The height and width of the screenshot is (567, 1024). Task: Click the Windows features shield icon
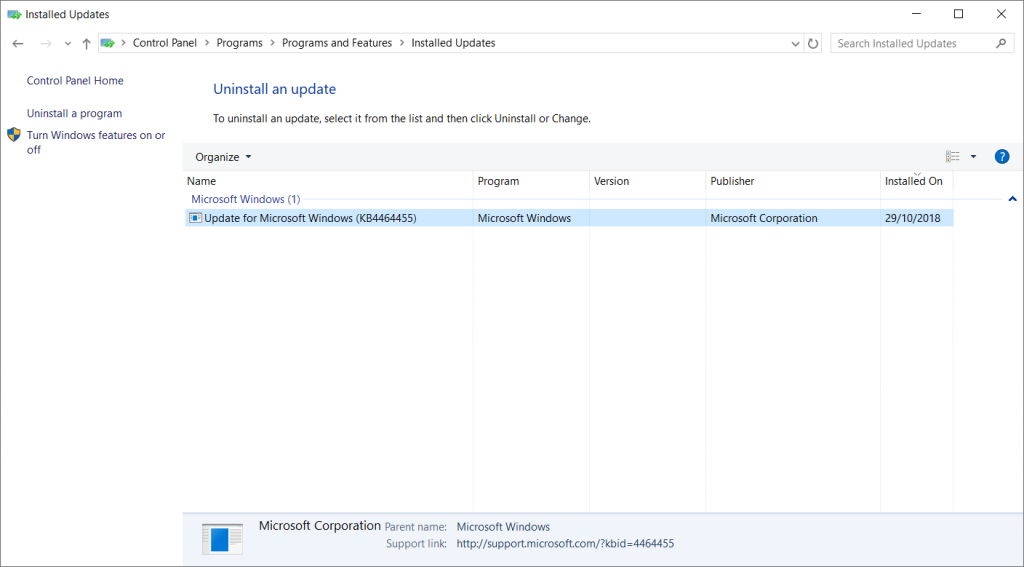click(14, 135)
